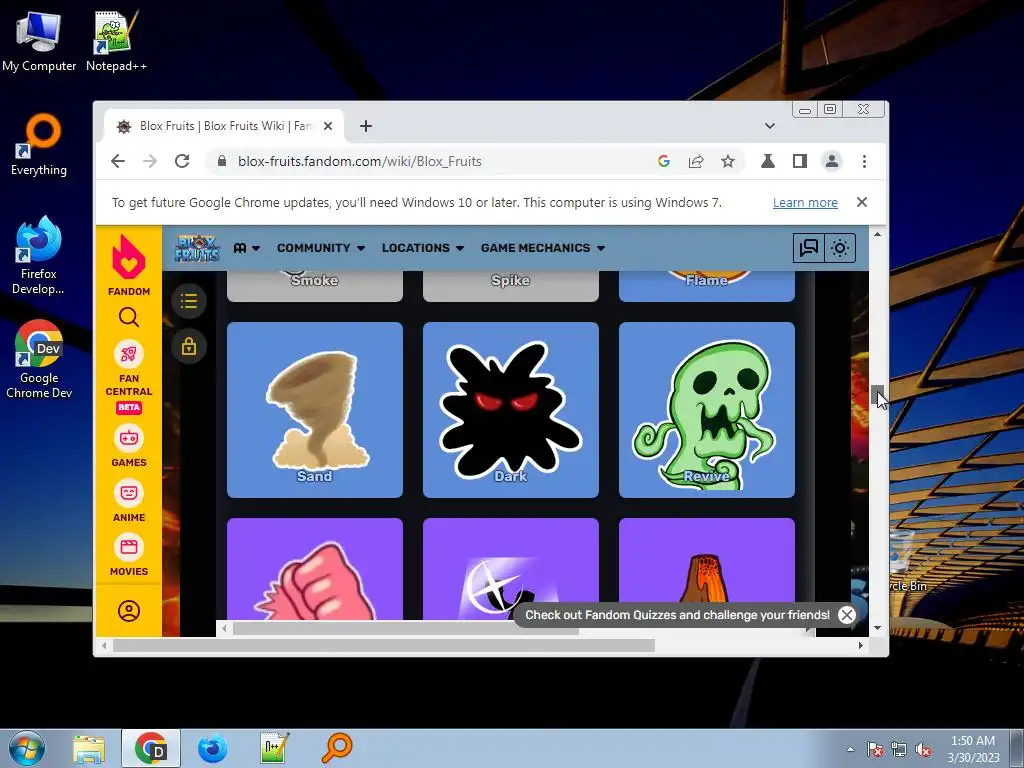Share this page icon
1024x768 pixels.
696,161
